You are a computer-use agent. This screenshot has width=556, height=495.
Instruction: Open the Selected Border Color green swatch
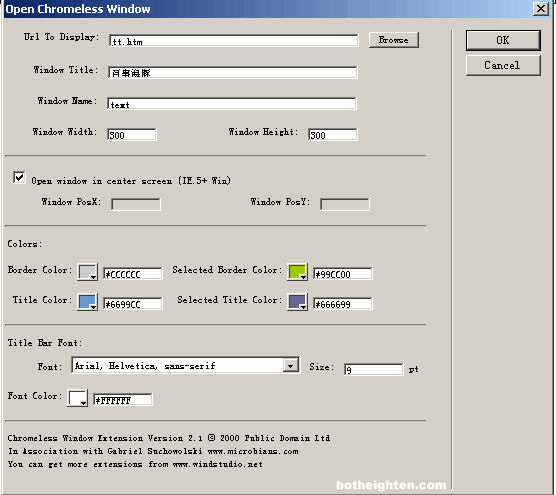[x=297, y=272]
